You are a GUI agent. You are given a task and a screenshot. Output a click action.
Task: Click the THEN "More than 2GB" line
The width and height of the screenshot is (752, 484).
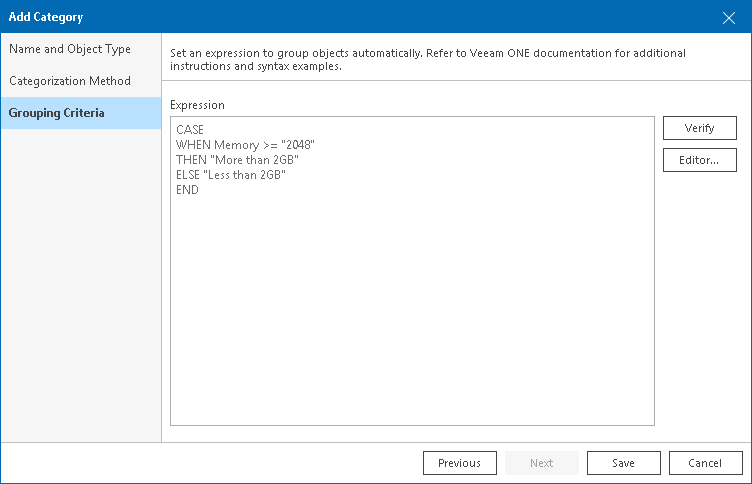(x=237, y=160)
